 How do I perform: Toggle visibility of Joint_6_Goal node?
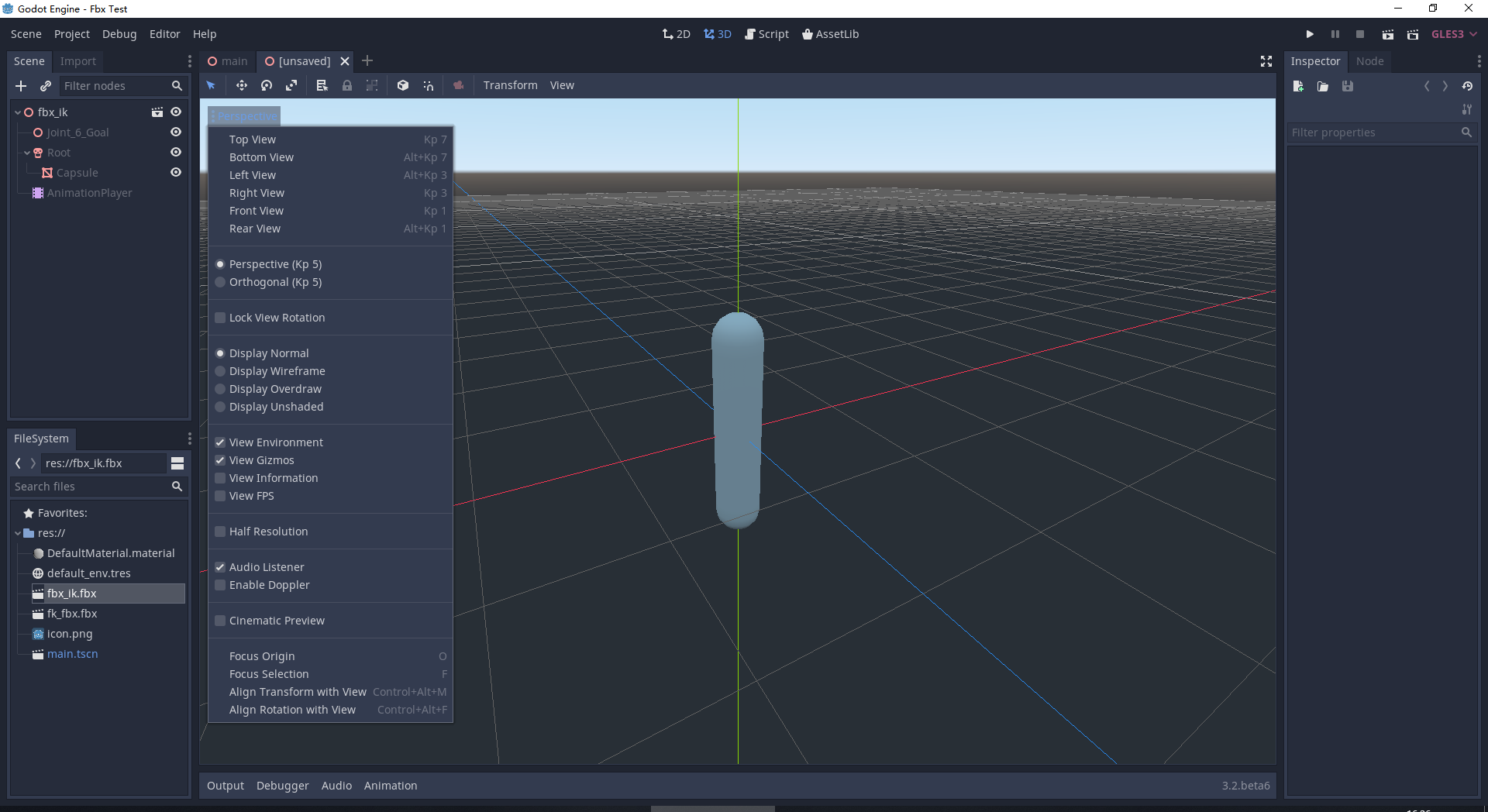(x=176, y=132)
